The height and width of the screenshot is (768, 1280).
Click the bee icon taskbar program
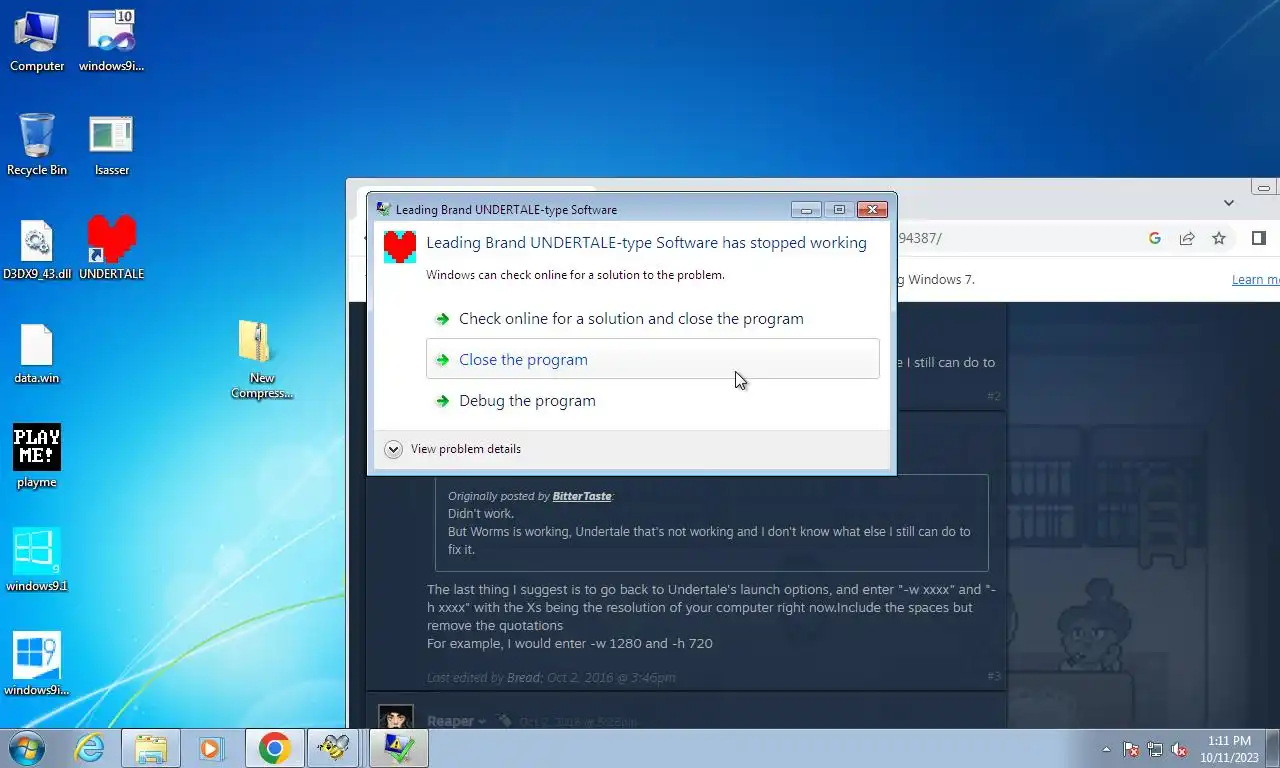335,748
